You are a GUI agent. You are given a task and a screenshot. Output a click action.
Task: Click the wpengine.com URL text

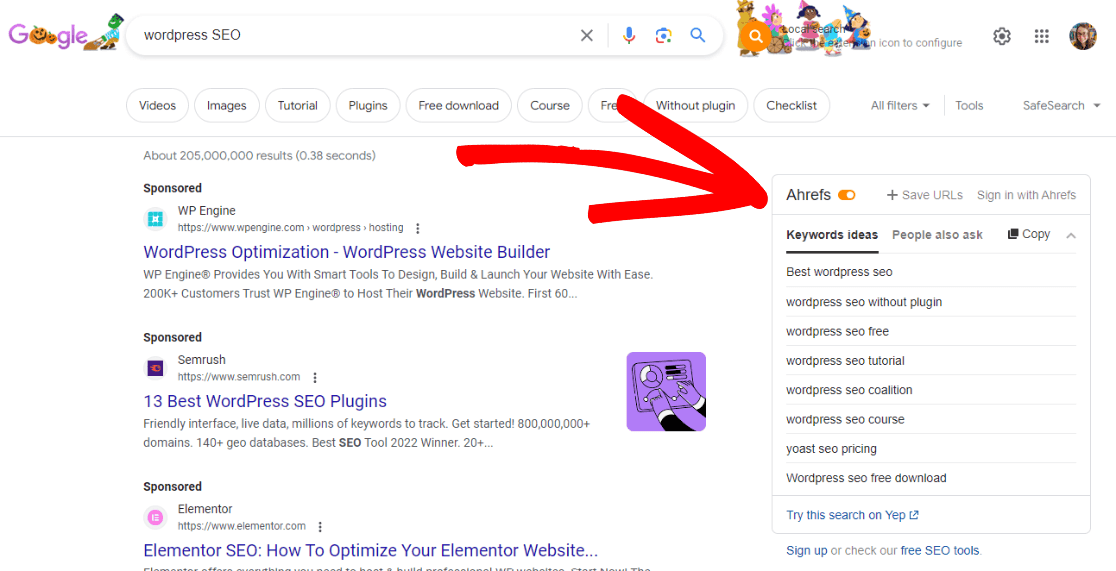290,228
